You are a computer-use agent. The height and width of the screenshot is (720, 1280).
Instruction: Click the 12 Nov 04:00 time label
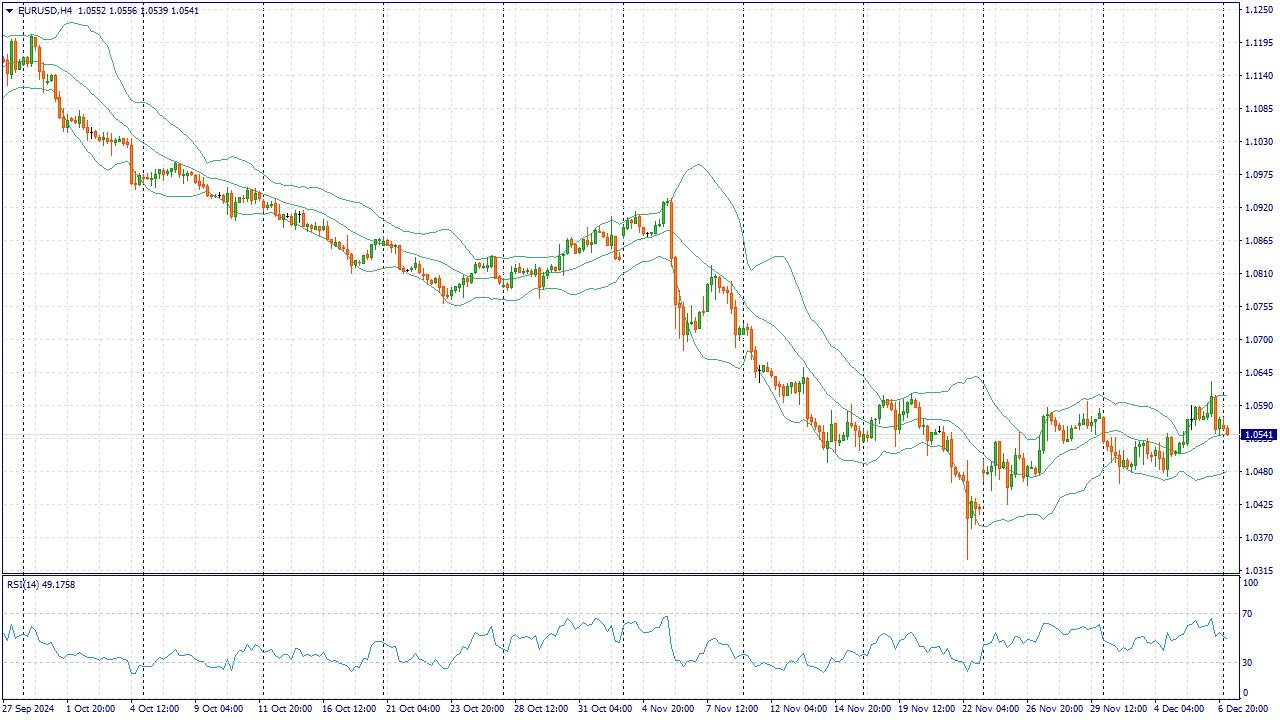coord(798,708)
